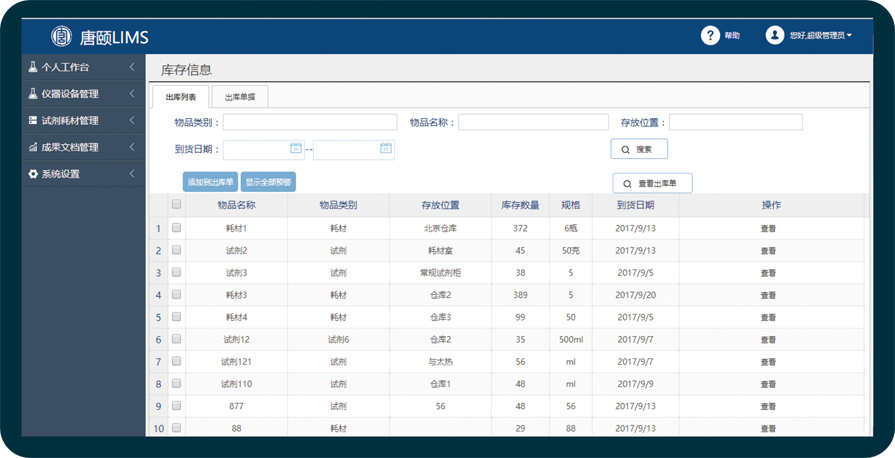This screenshot has height=458, width=895.
Task: Click the 物品名称 column header
Action: pyautogui.click(x=236, y=205)
